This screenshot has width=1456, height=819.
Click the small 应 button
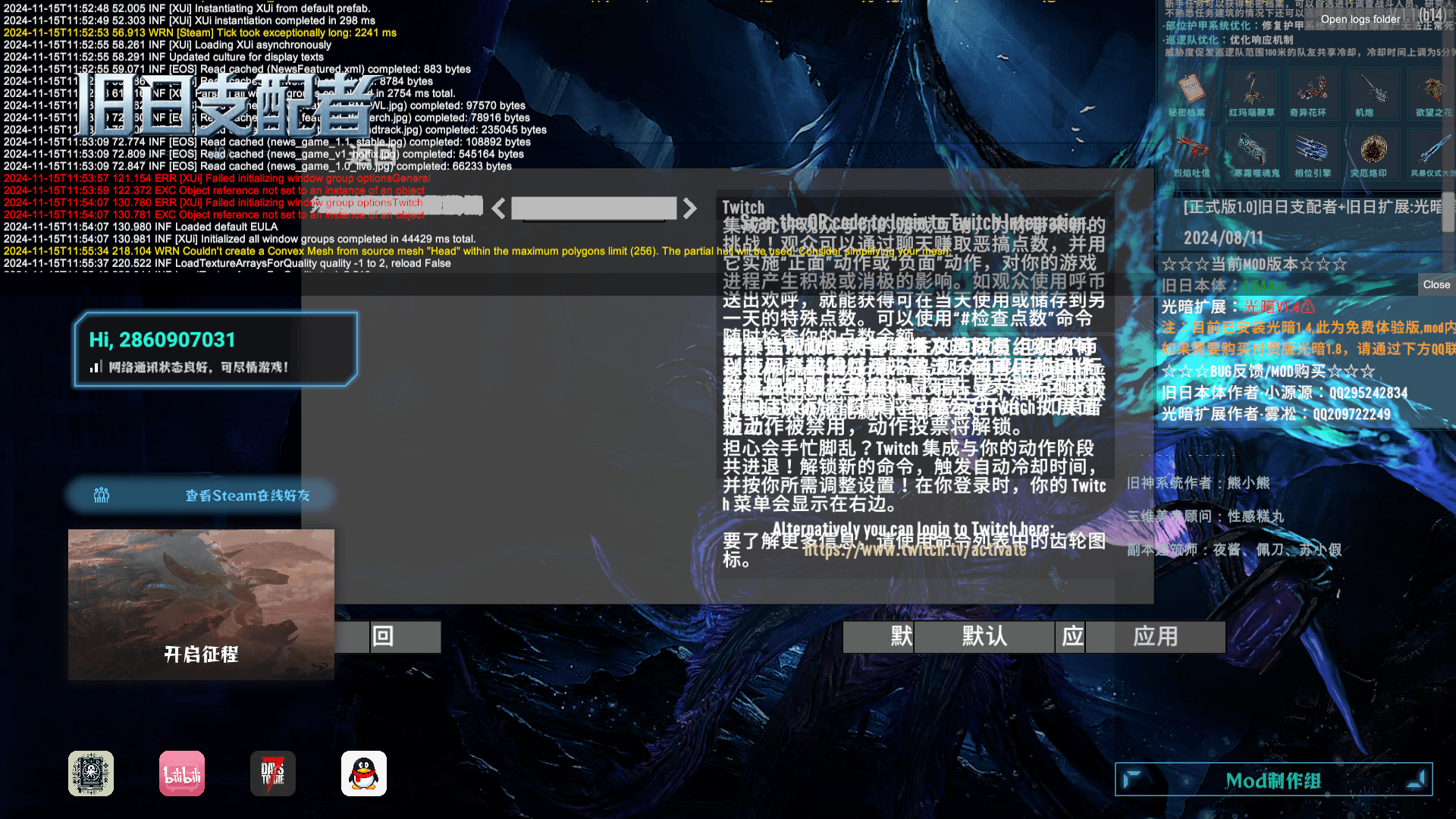tap(1071, 636)
